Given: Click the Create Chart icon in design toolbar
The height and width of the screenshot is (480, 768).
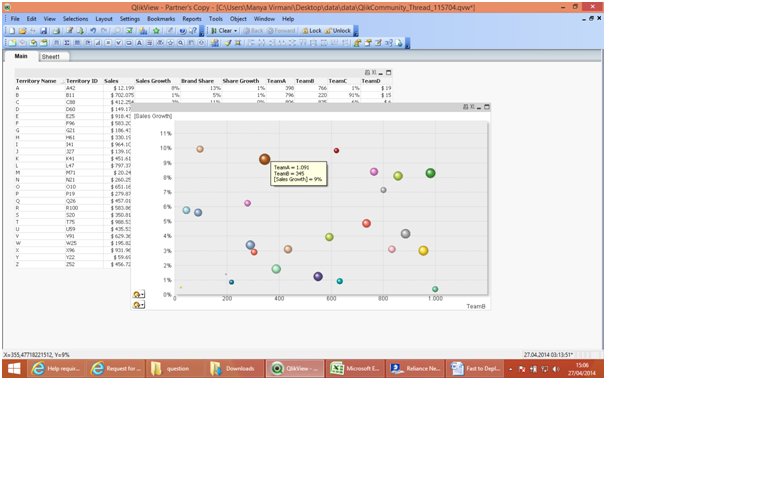Looking at the screenshot, I should 98,43.
